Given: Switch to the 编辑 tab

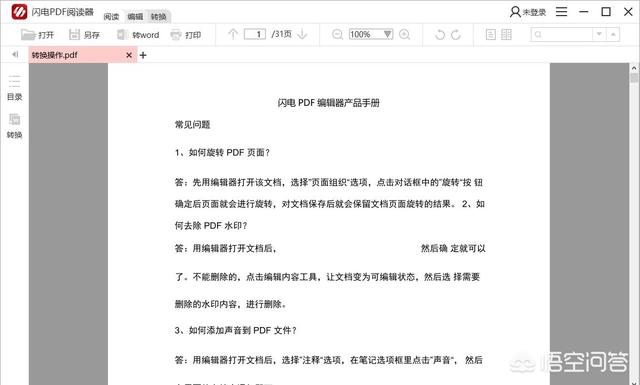Looking at the screenshot, I should (x=135, y=16).
